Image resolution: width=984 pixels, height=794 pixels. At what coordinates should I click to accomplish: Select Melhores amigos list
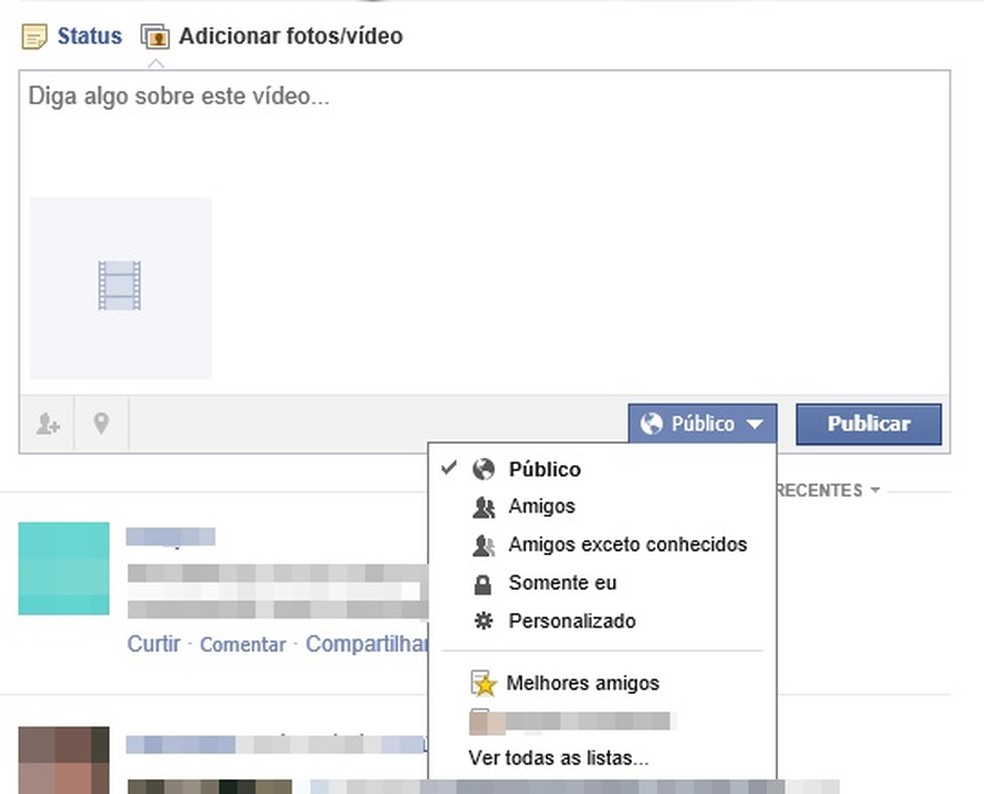(x=585, y=683)
